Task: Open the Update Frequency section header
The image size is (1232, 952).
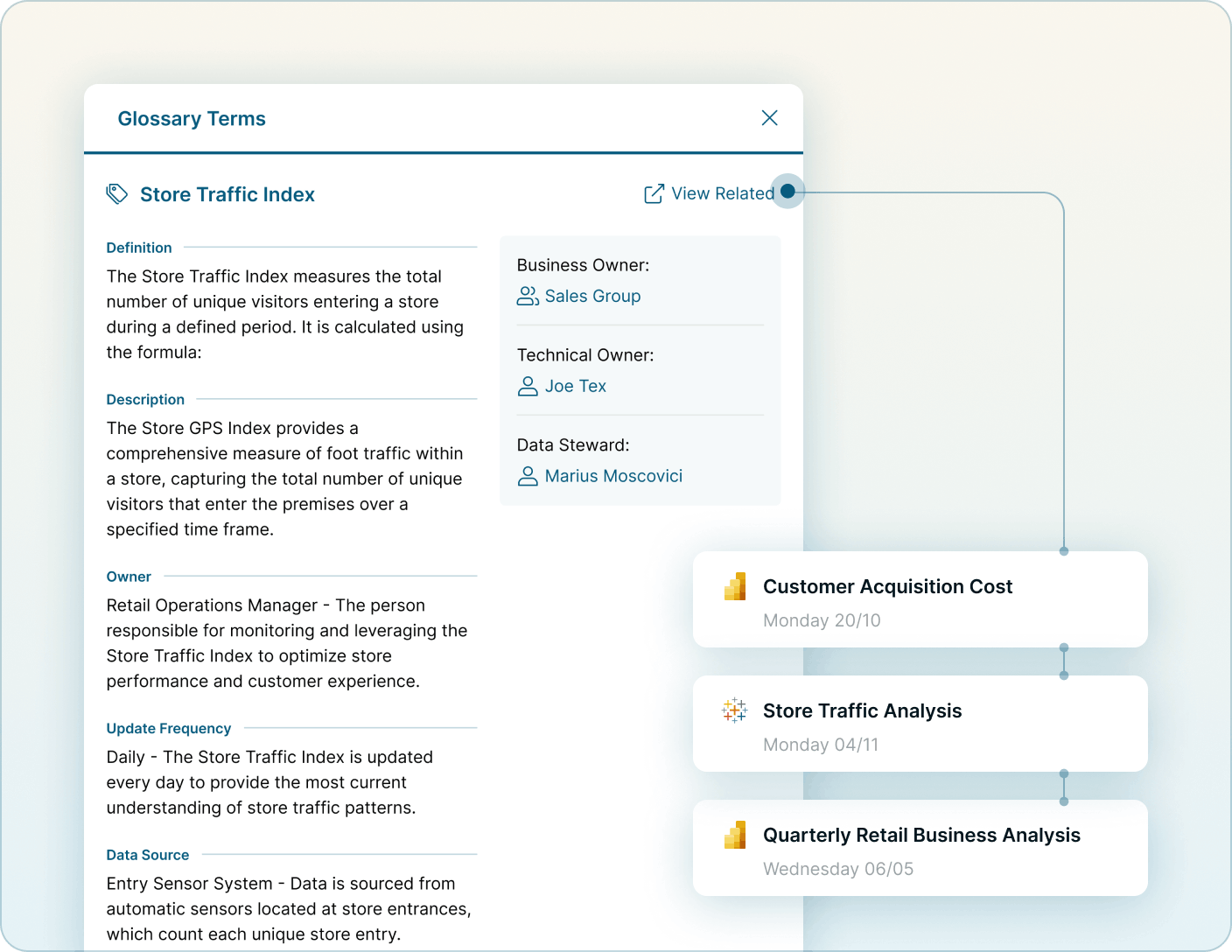Action: [168, 728]
